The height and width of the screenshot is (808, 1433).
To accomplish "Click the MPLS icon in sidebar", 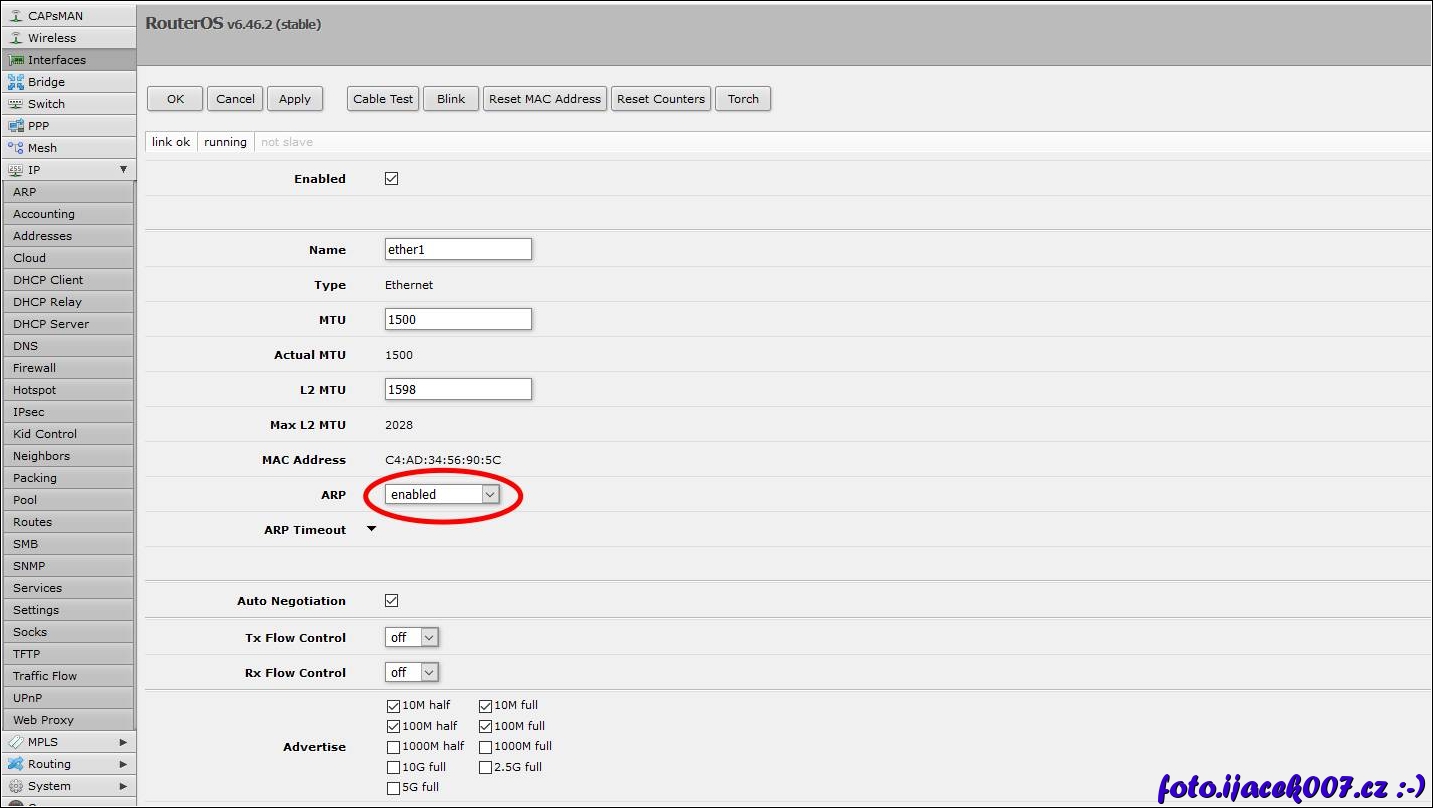I will coord(15,742).
